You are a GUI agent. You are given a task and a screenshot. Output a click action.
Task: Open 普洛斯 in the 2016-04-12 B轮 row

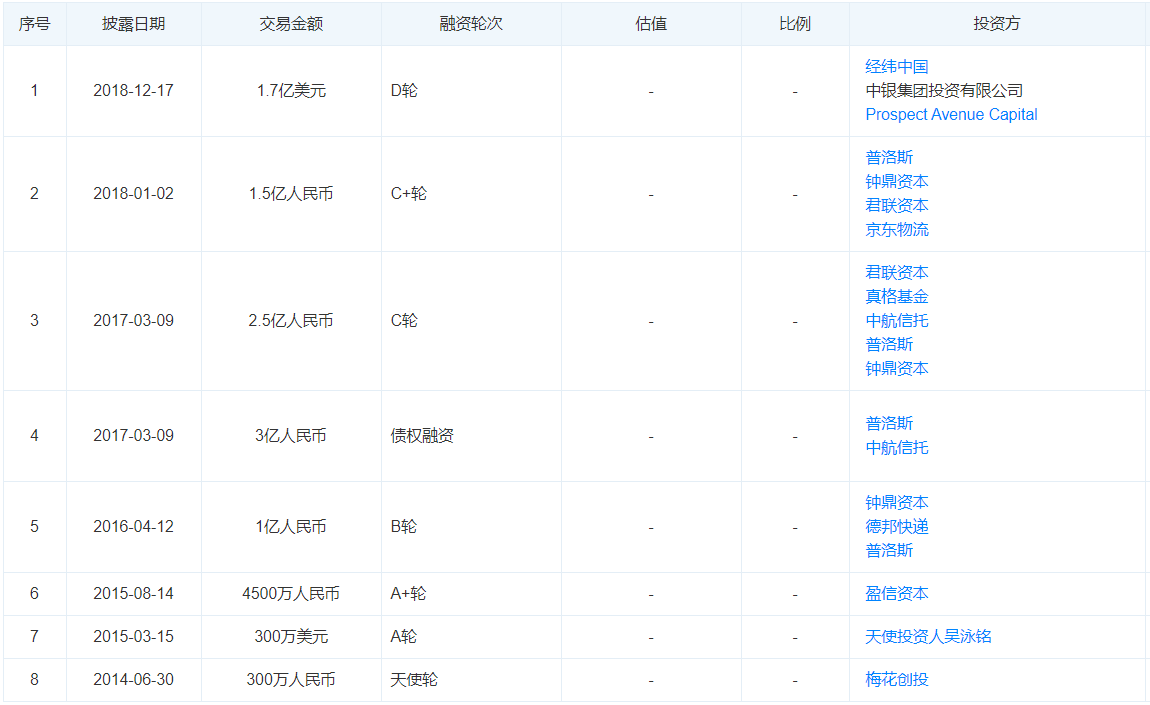pos(889,551)
